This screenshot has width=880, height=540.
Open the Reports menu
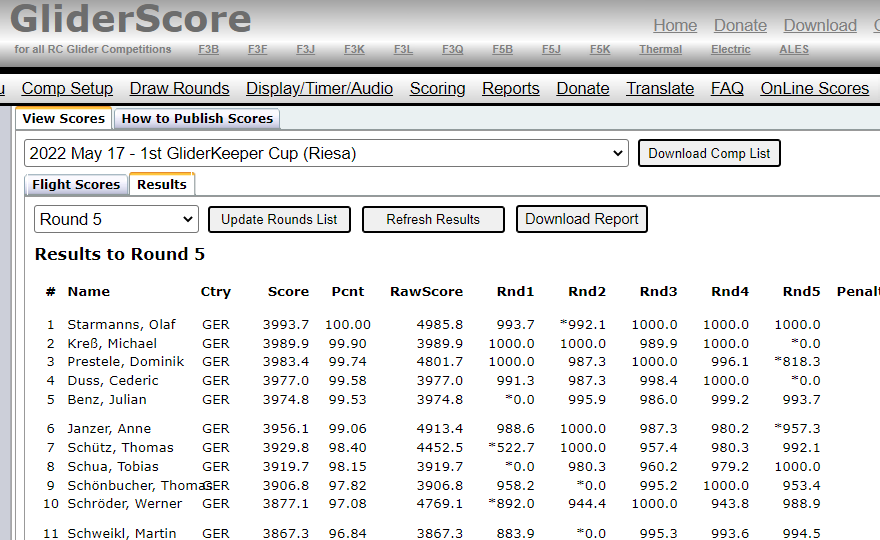511,88
